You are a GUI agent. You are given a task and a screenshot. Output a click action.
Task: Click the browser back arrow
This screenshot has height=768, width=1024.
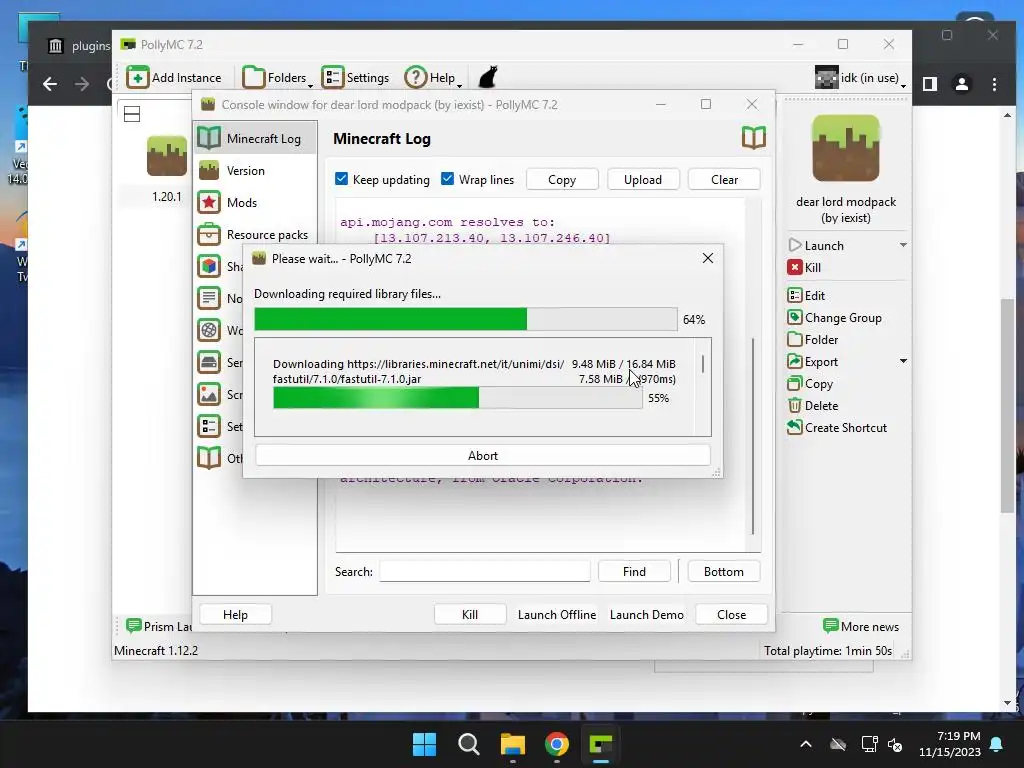(x=50, y=84)
